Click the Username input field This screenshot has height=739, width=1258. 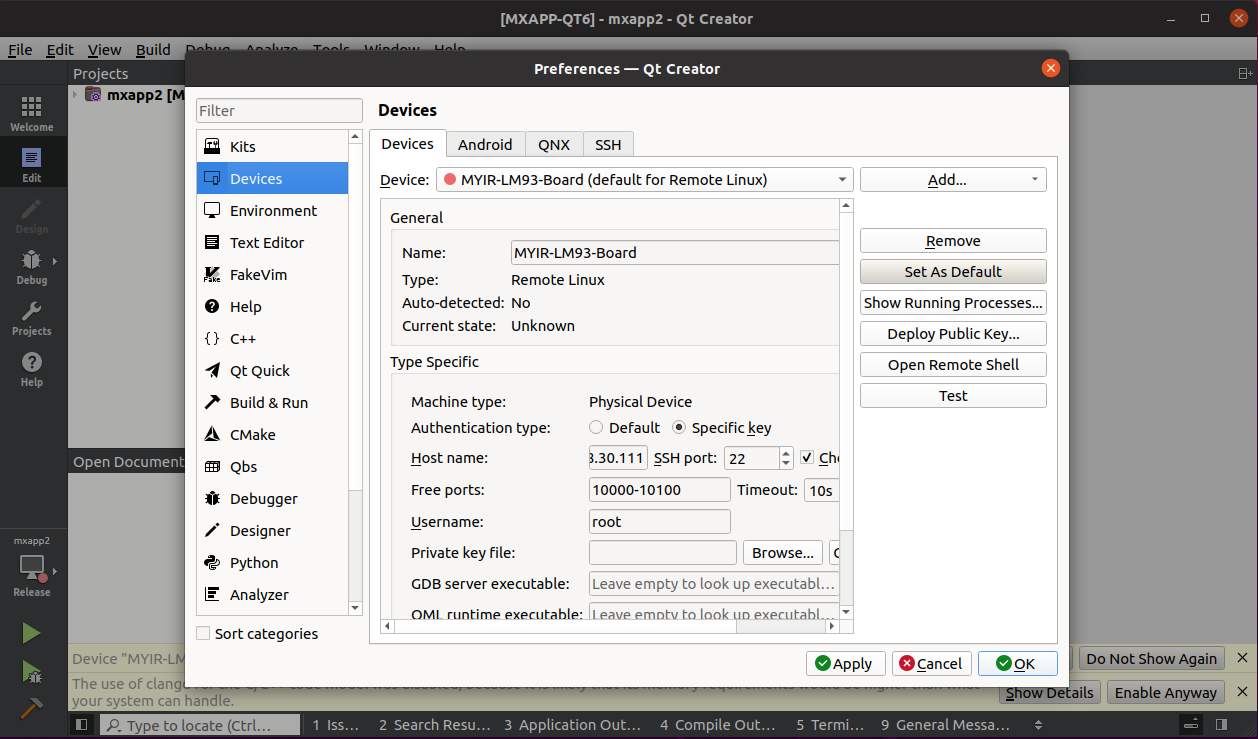pyautogui.click(x=660, y=521)
